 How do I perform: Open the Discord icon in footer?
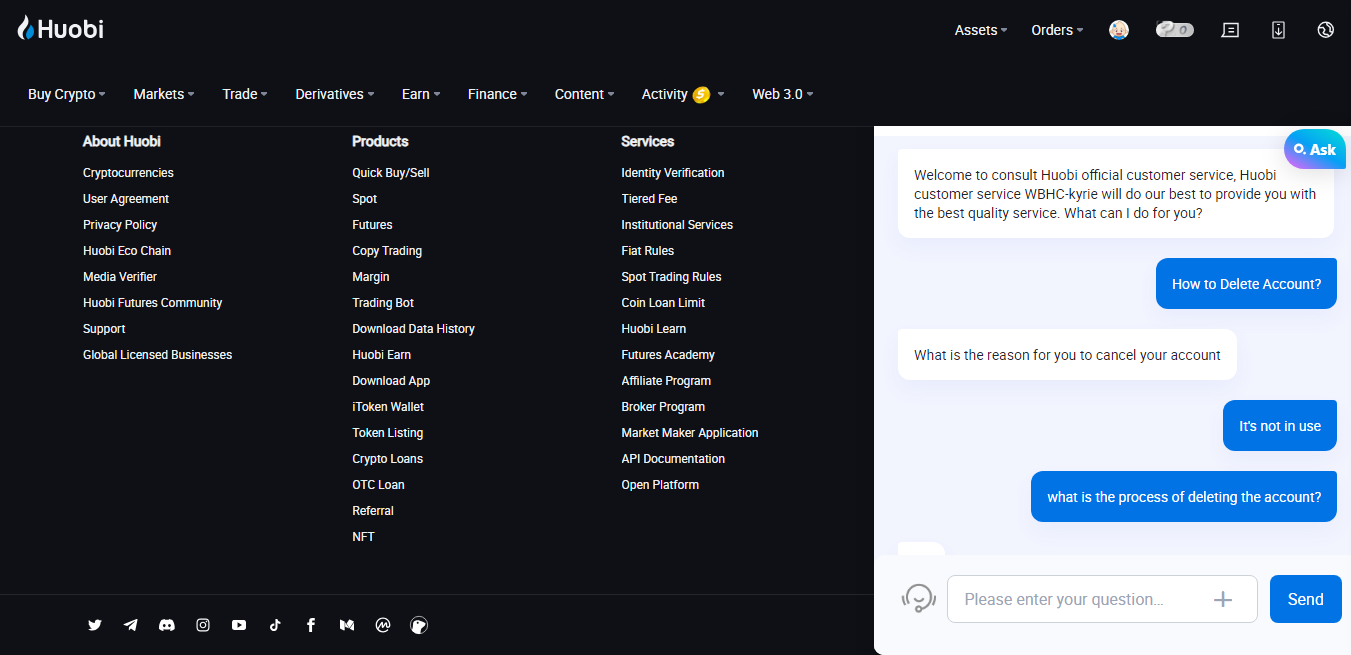pos(167,625)
